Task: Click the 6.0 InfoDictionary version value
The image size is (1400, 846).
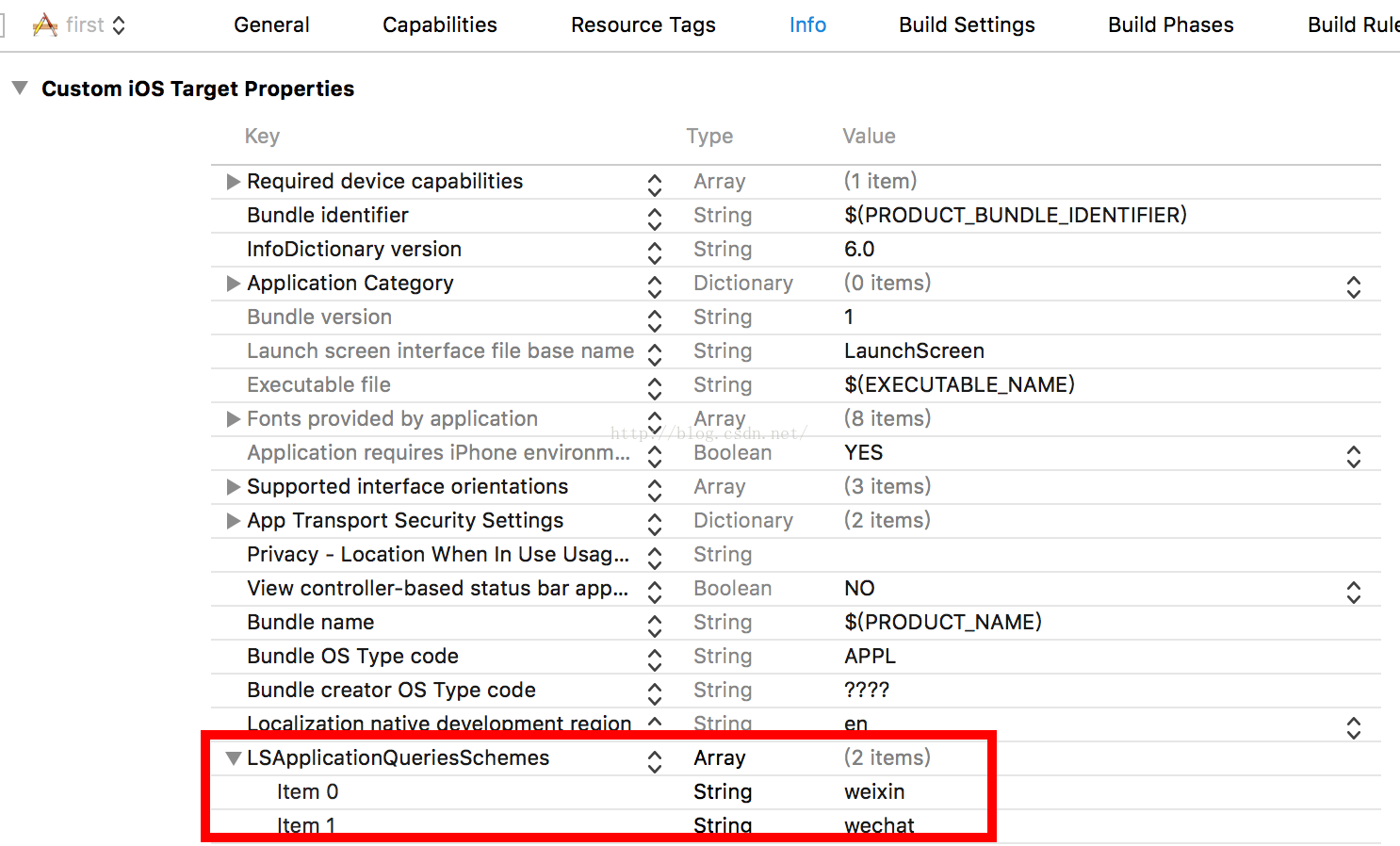Action: 859,250
